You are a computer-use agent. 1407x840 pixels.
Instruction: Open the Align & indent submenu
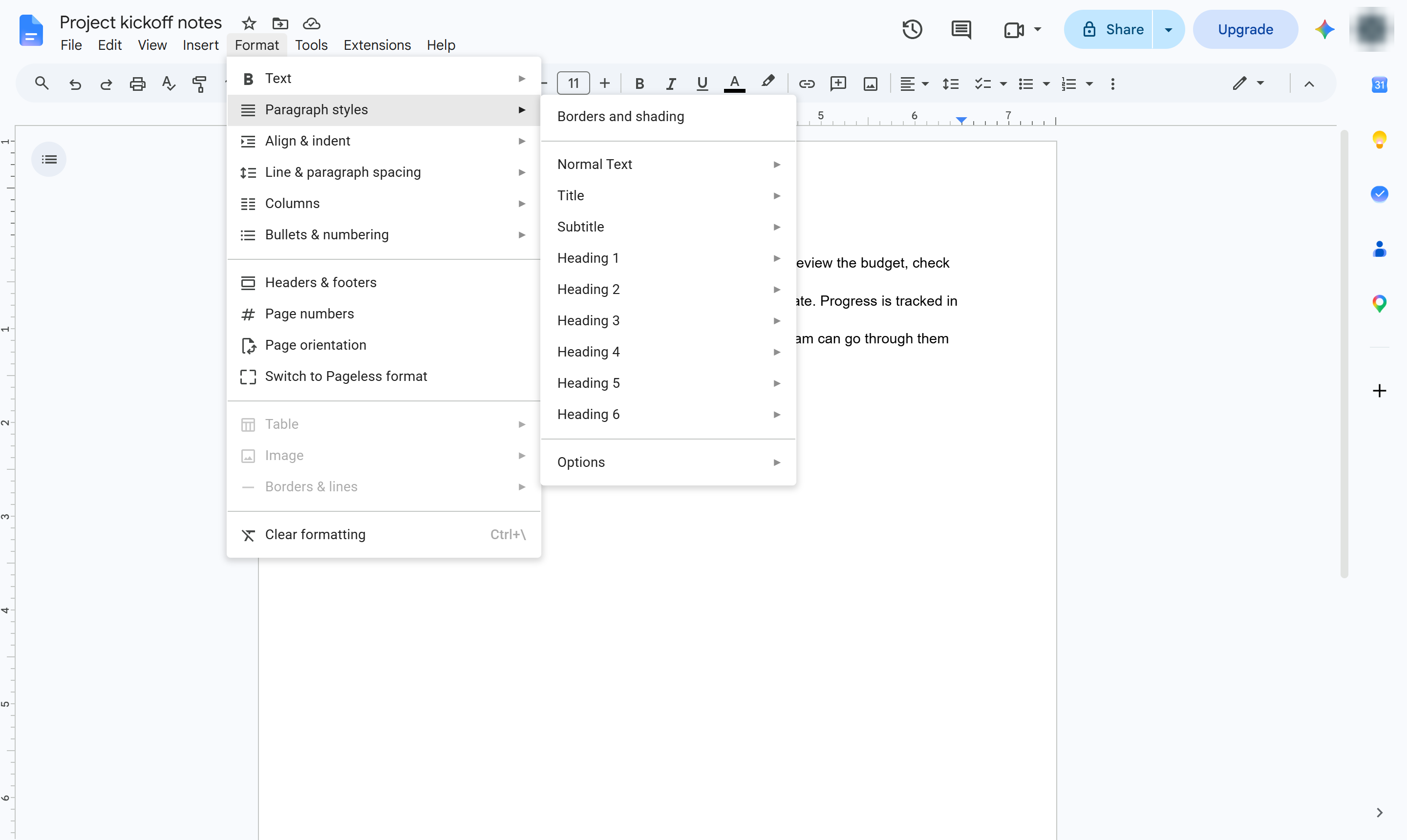(x=384, y=141)
